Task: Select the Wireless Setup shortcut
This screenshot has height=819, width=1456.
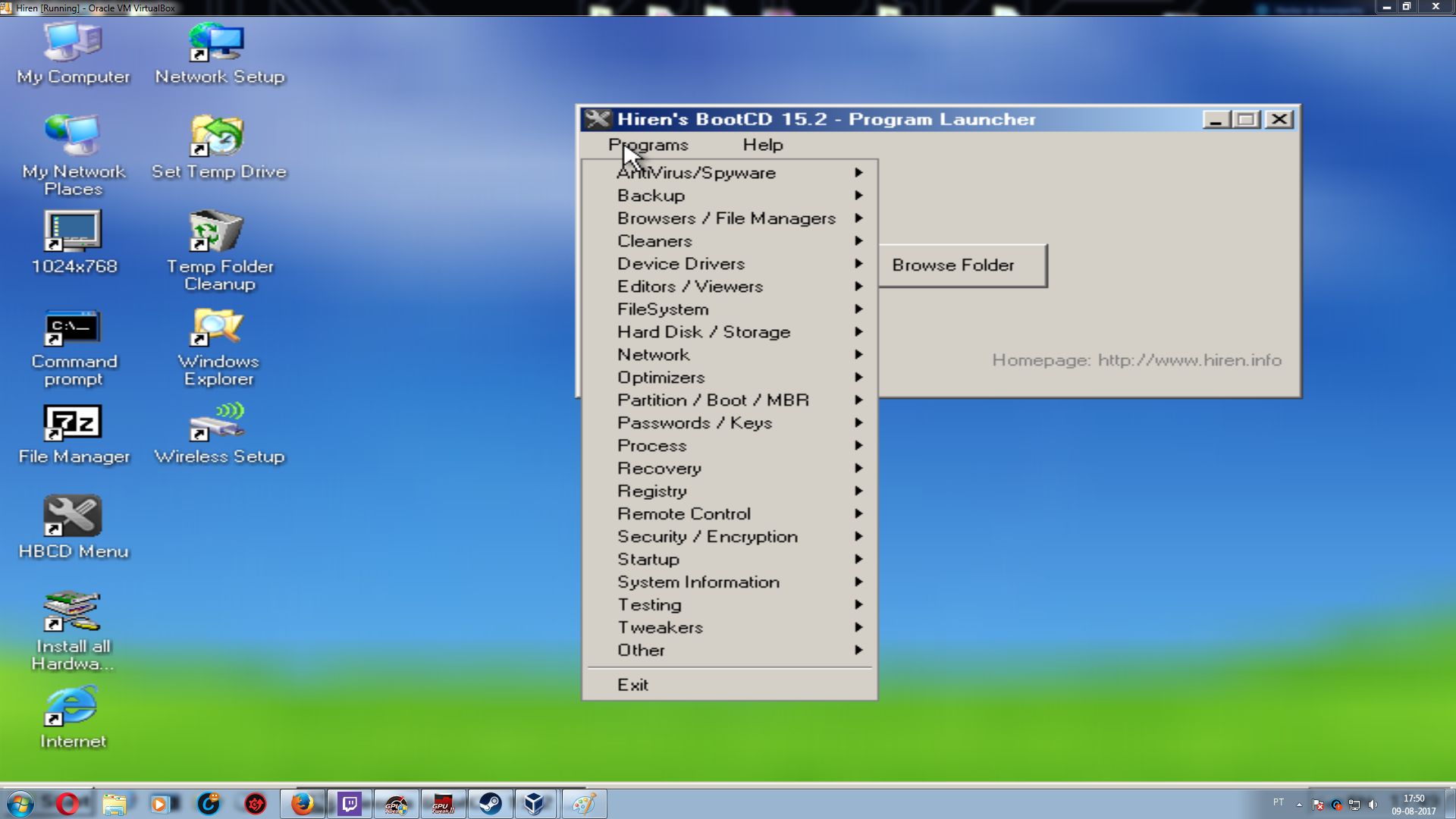Action: [x=219, y=434]
